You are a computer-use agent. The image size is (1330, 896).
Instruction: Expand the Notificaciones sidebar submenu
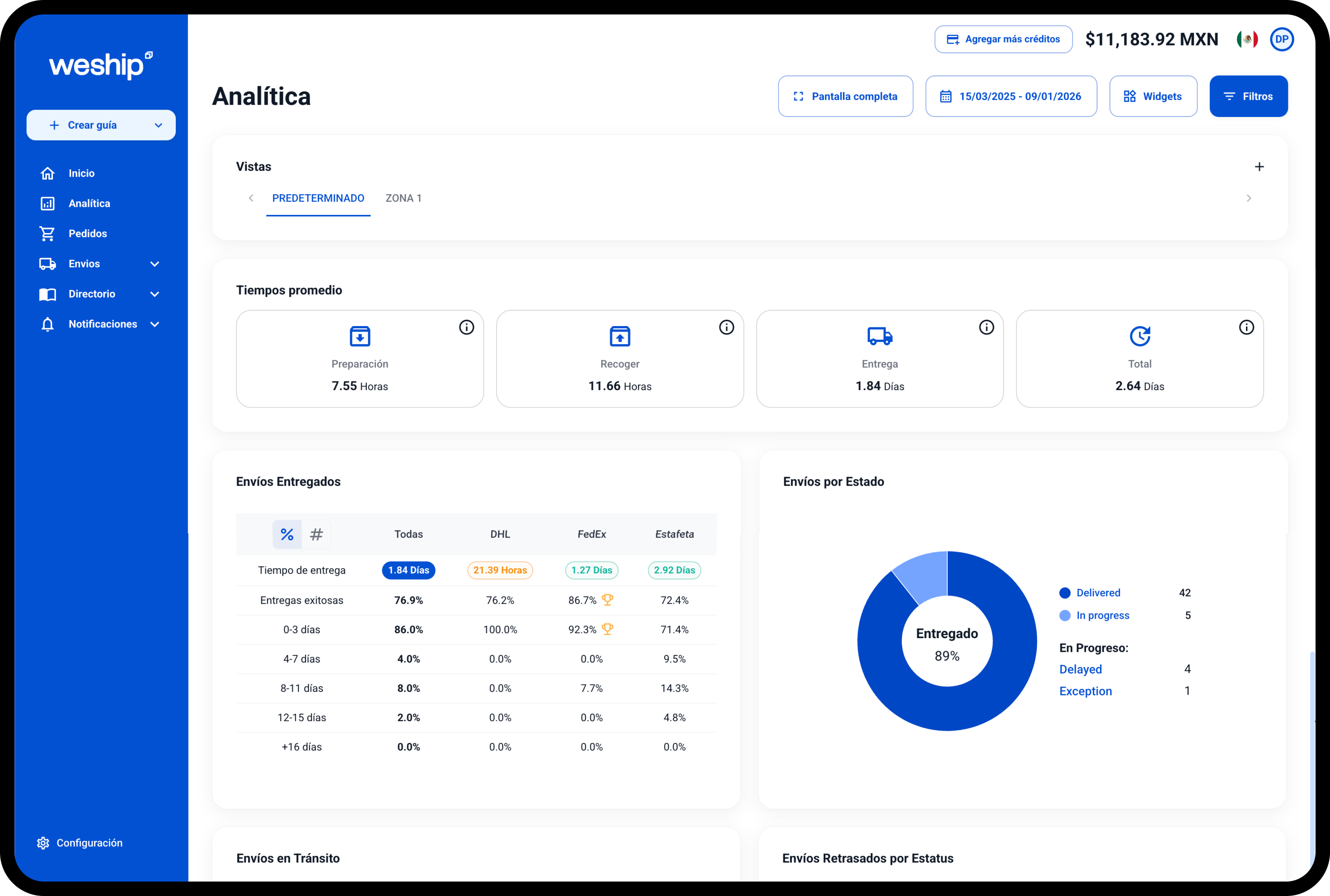click(155, 324)
